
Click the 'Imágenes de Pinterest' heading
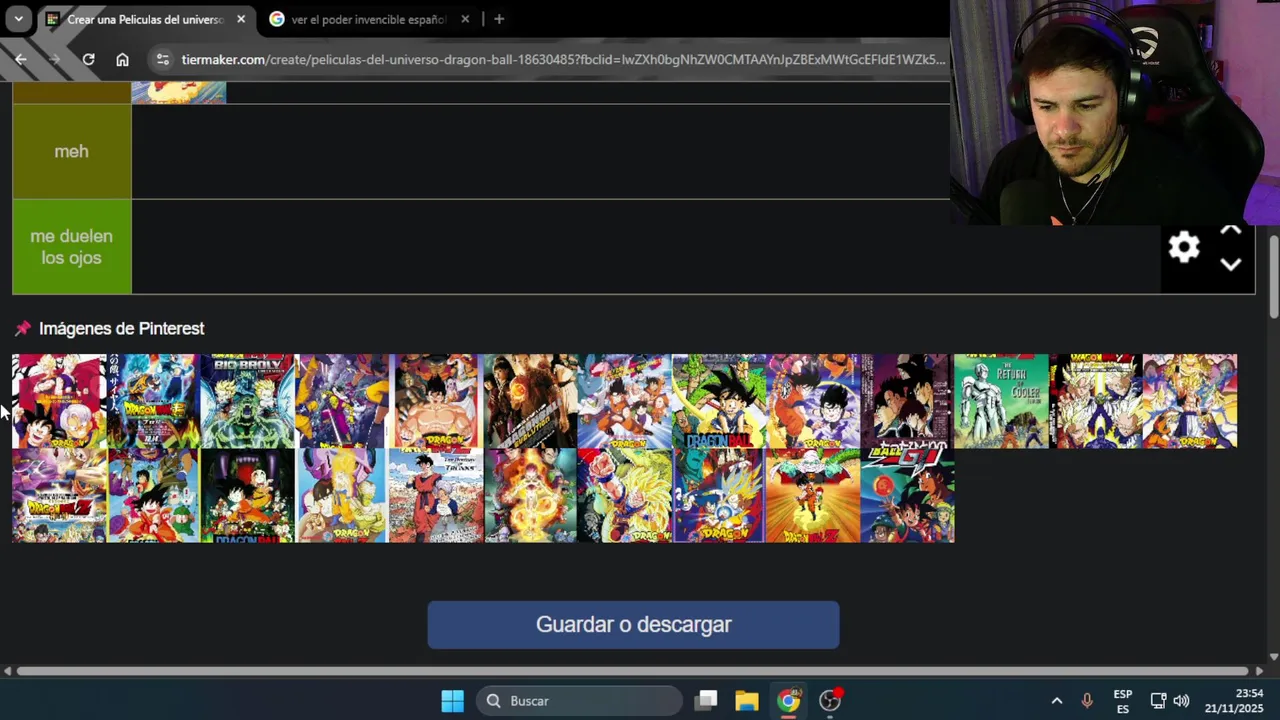coord(121,328)
